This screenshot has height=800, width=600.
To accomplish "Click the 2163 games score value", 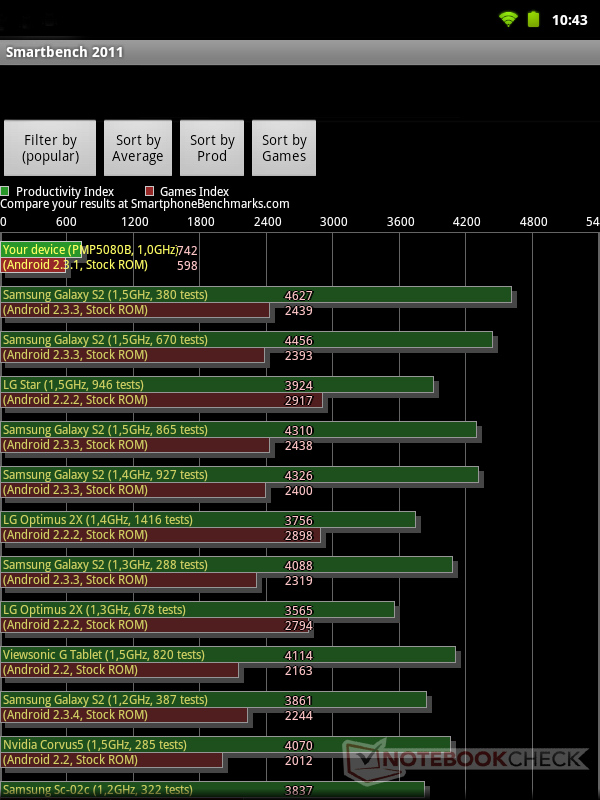I will [x=298, y=670].
